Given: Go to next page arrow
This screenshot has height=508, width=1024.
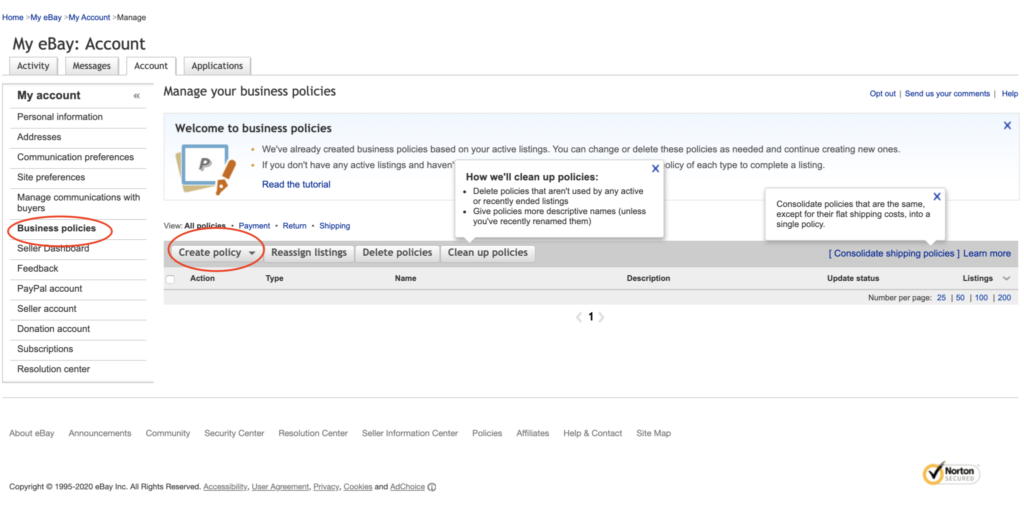Looking at the screenshot, I should (x=602, y=317).
